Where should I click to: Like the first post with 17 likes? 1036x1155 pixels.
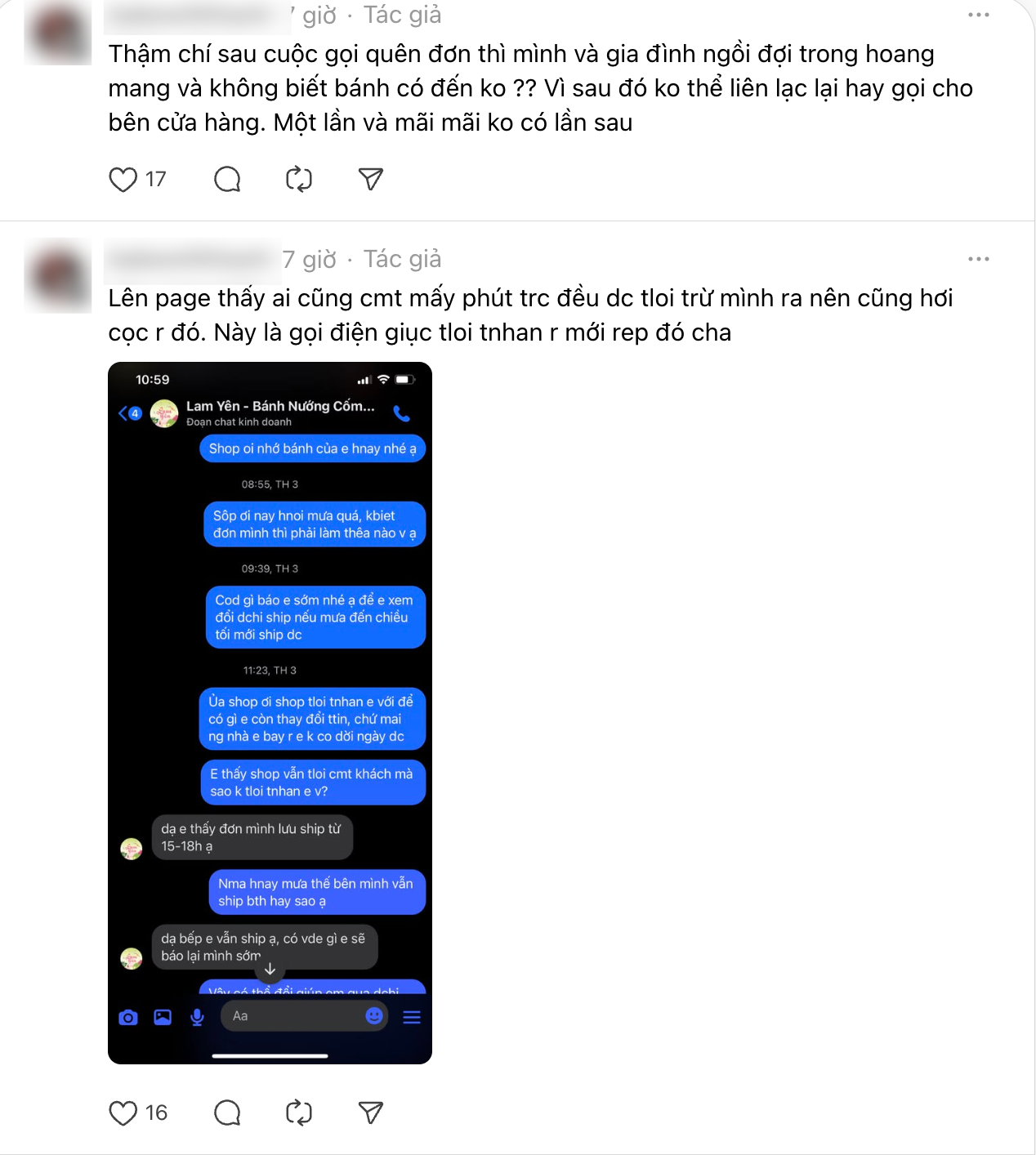point(123,179)
